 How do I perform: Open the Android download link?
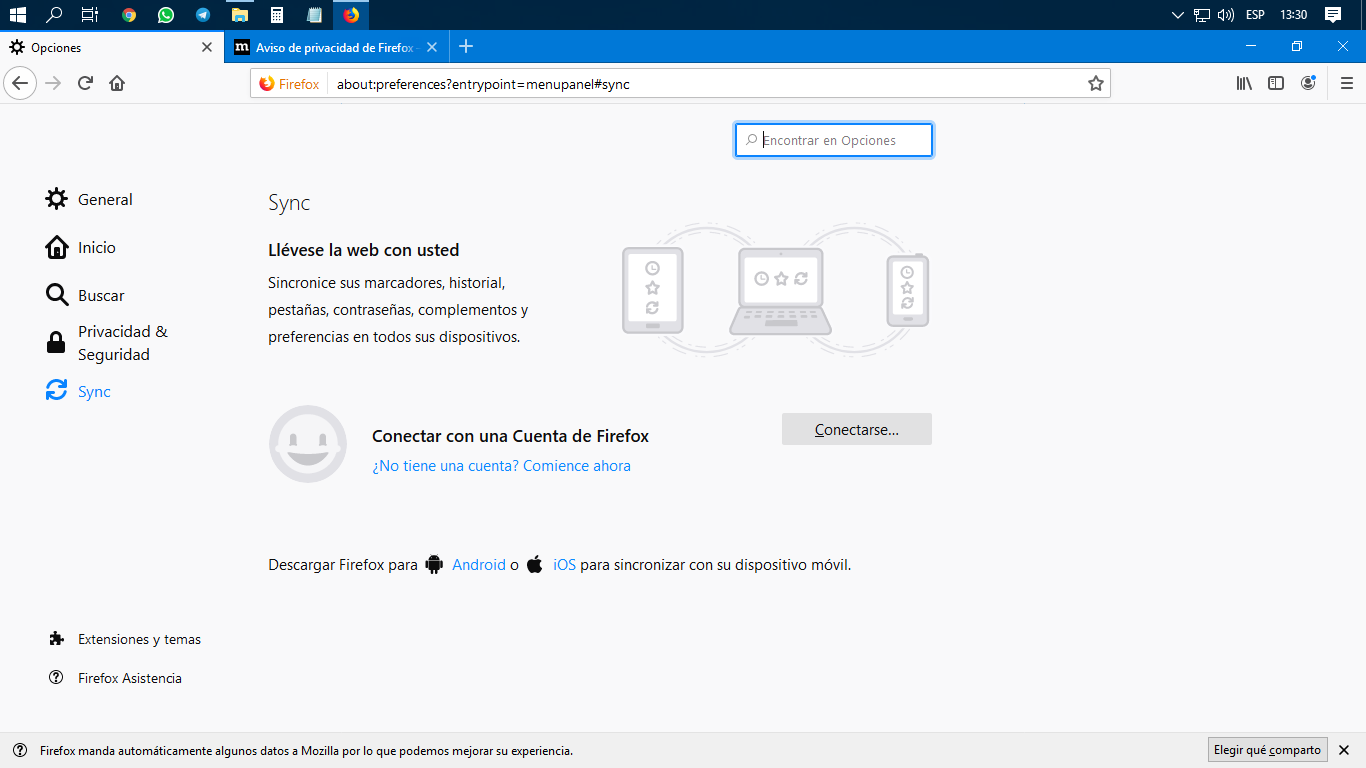478,565
